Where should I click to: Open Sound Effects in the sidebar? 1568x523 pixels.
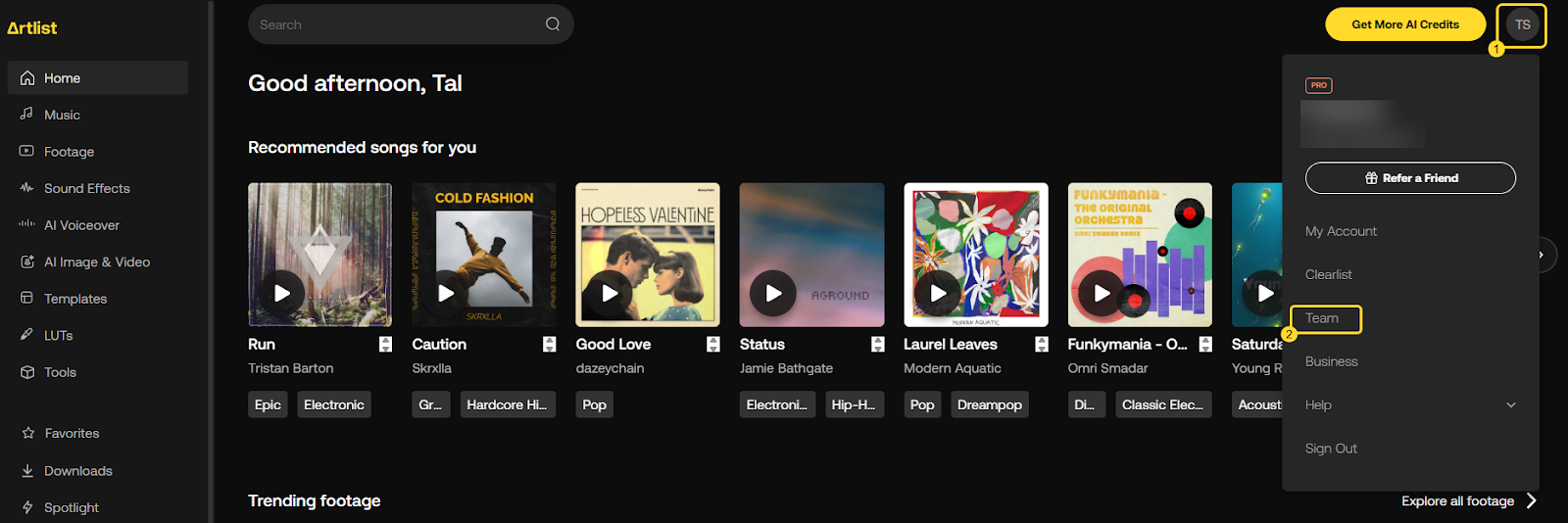[x=86, y=188]
